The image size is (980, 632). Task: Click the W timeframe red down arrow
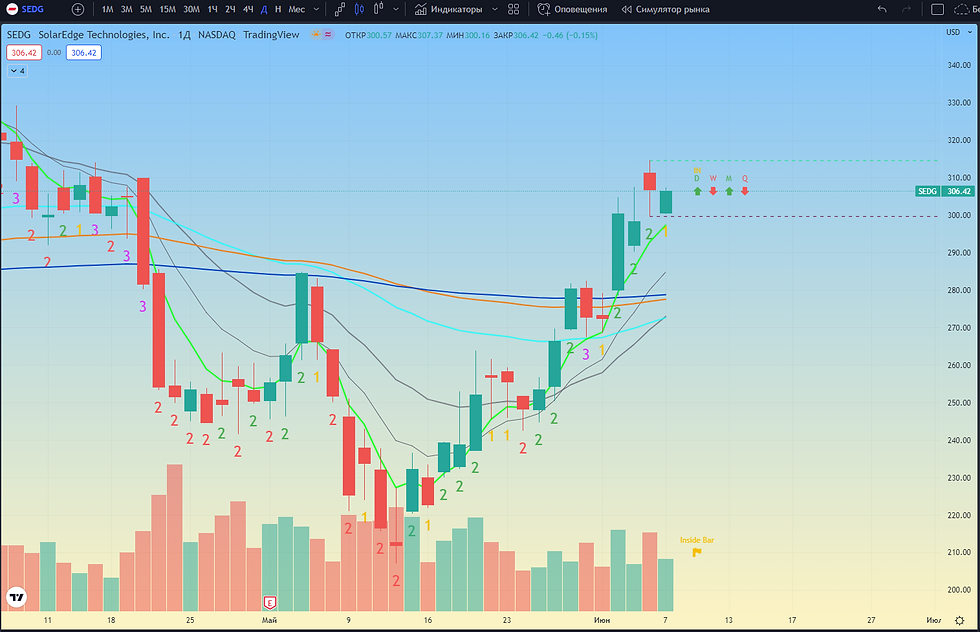point(713,191)
